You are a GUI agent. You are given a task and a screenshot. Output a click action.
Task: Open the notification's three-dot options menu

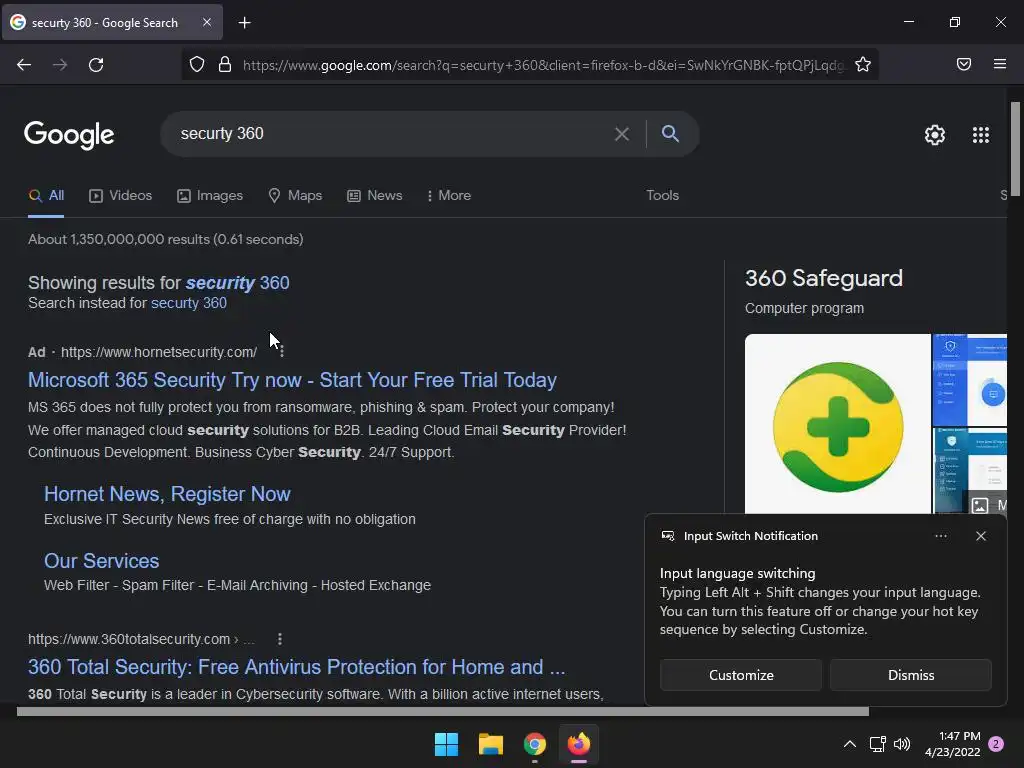coord(940,536)
